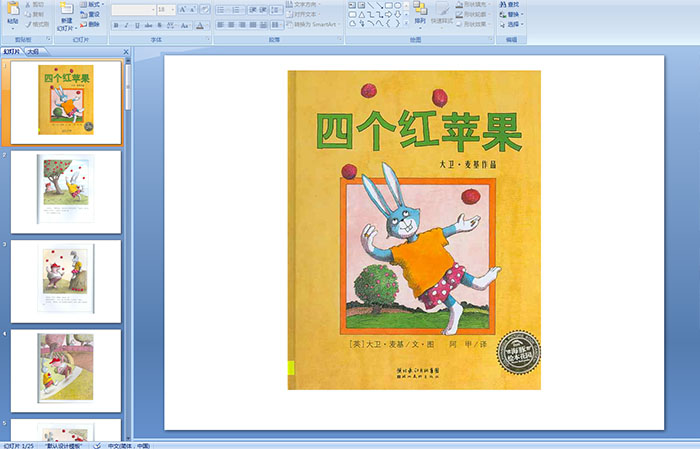Click the Decrease Indent icon
700x449 pixels.
(253, 9)
